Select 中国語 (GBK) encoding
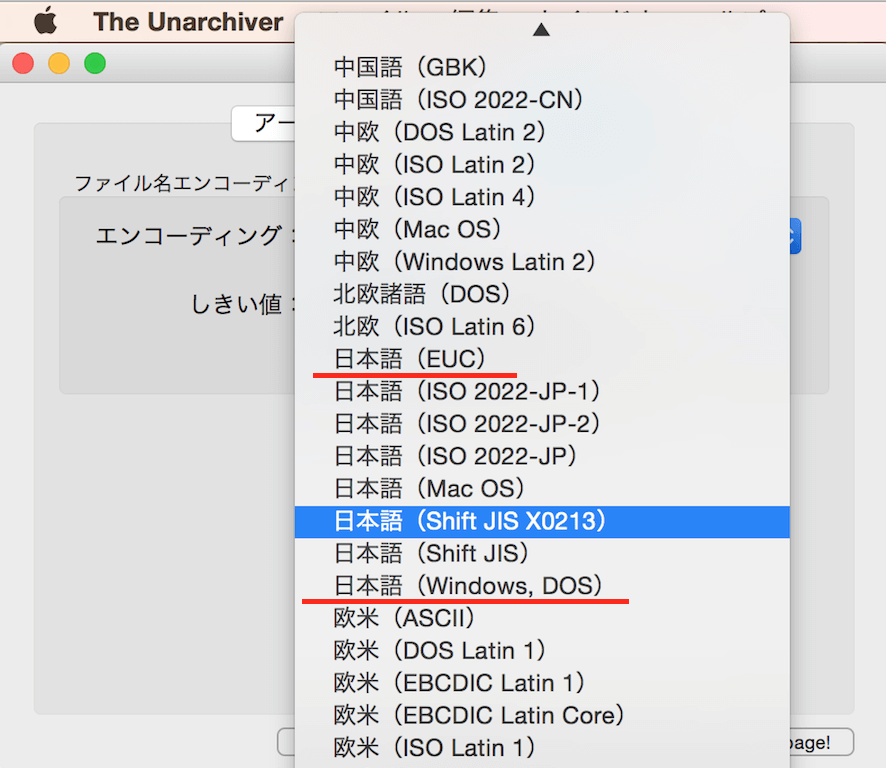The width and height of the screenshot is (886, 768). [542, 67]
